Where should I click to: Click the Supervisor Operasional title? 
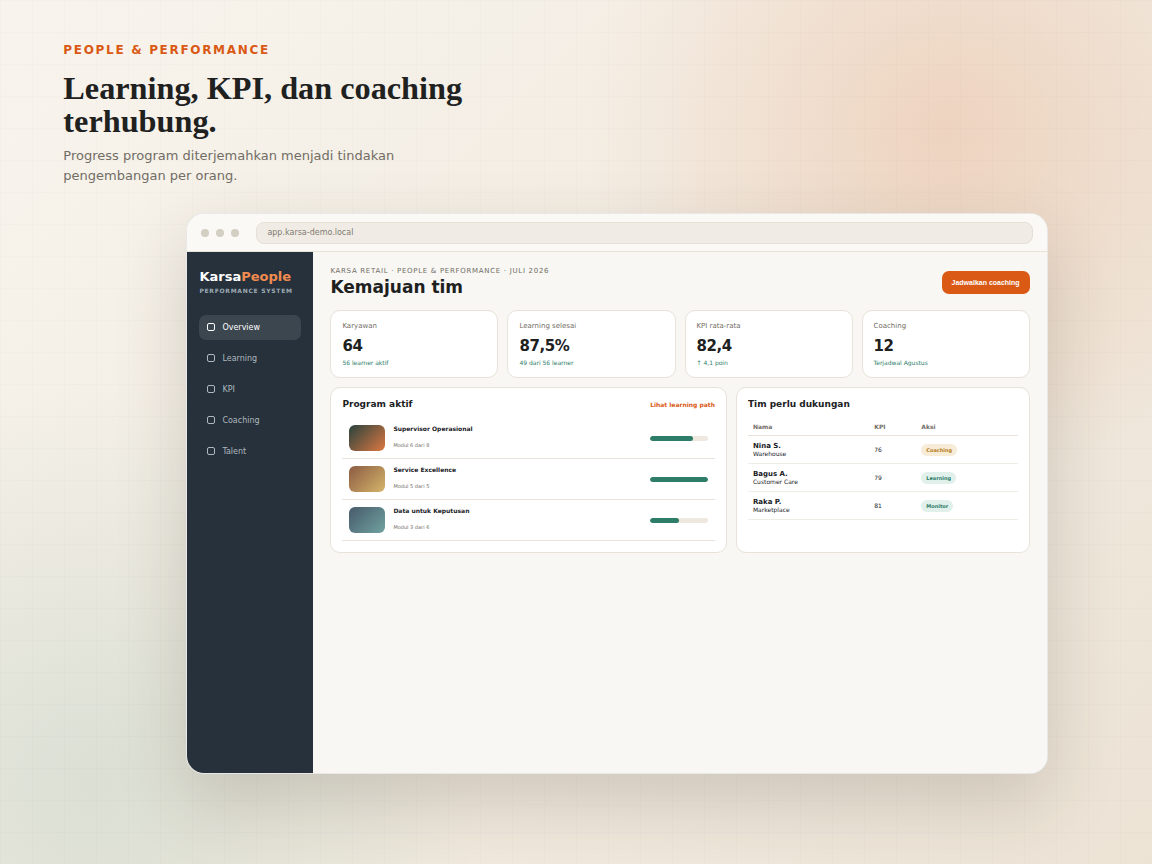point(433,429)
